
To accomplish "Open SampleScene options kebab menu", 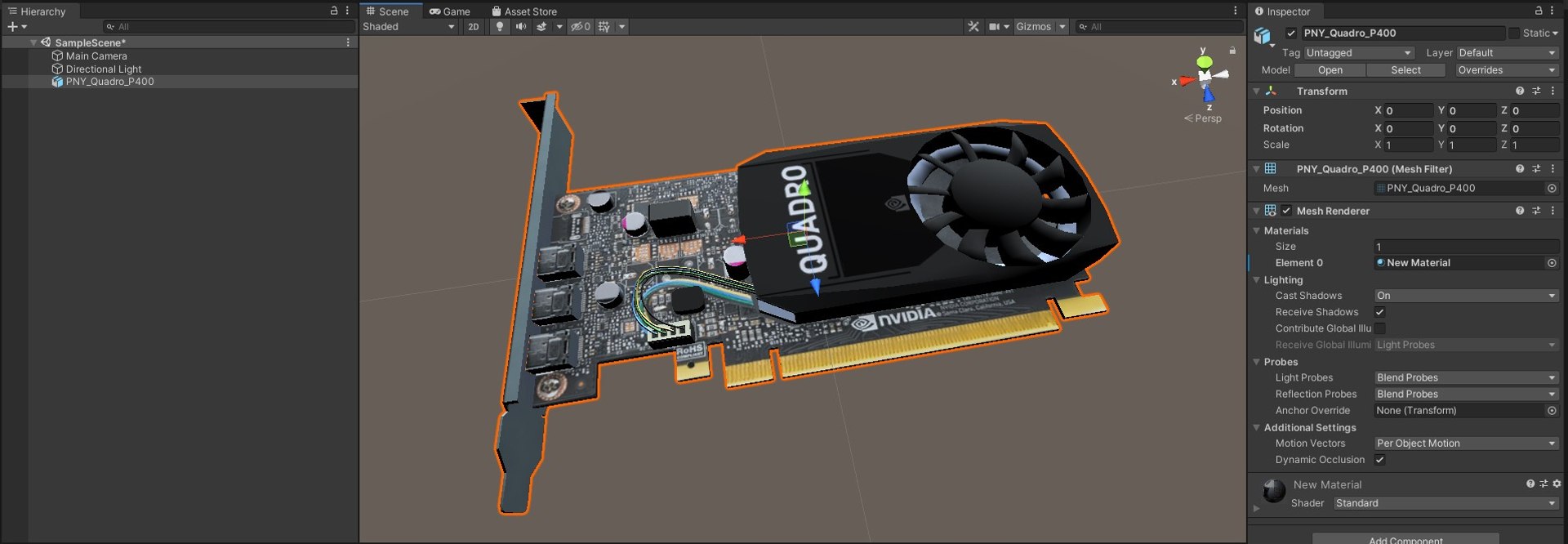I will pos(348,42).
